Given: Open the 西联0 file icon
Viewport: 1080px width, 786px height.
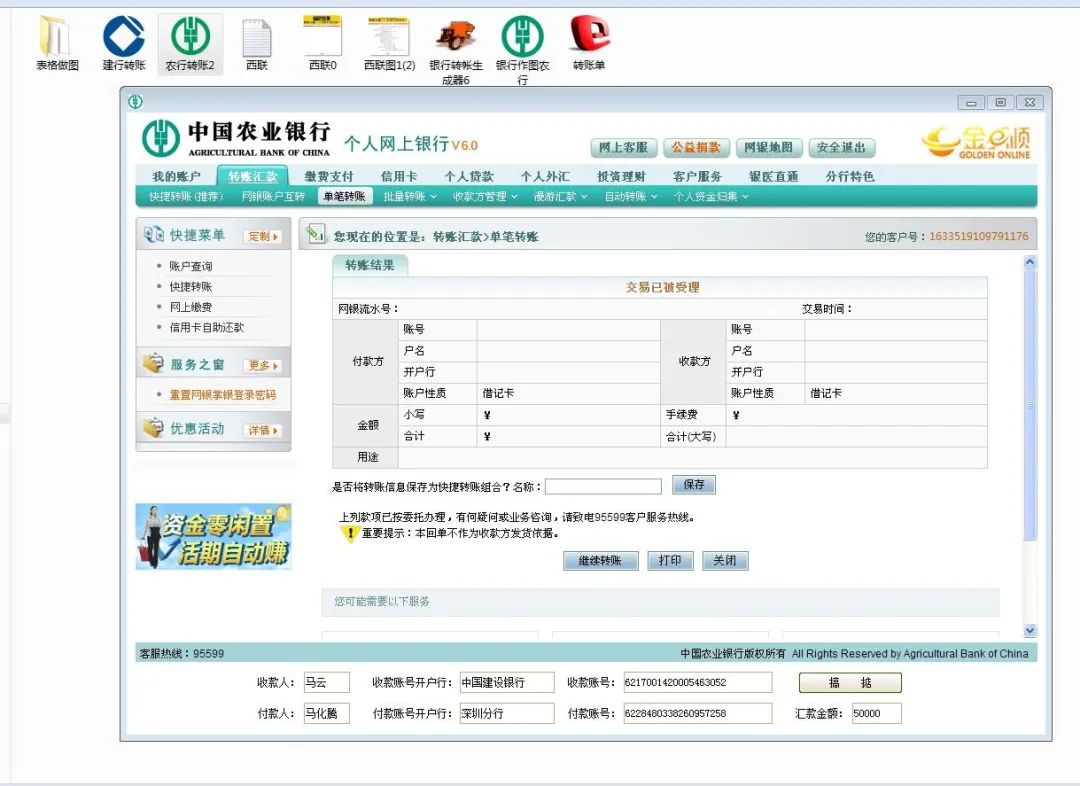Looking at the screenshot, I should pos(322,43).
